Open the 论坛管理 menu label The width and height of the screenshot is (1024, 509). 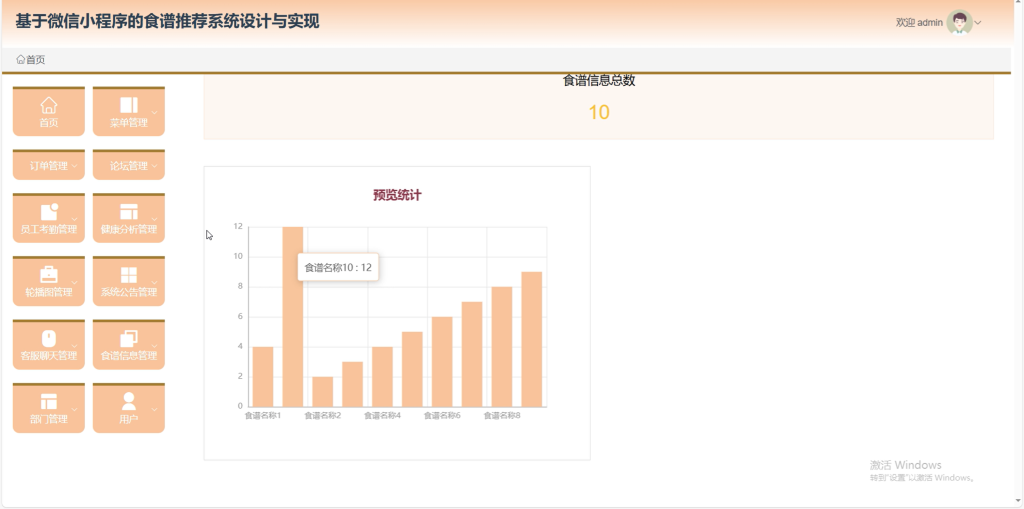(x=129, y=166)
